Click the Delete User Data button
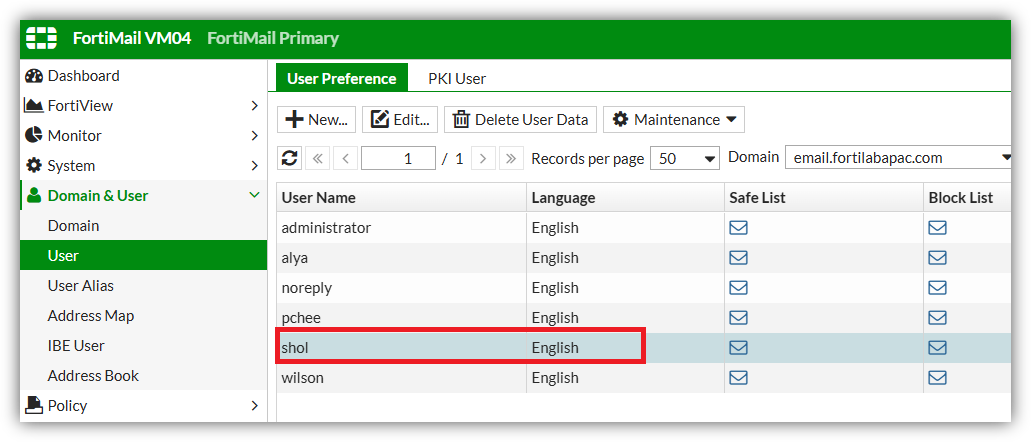1031x442 pixels. (521, 120)
